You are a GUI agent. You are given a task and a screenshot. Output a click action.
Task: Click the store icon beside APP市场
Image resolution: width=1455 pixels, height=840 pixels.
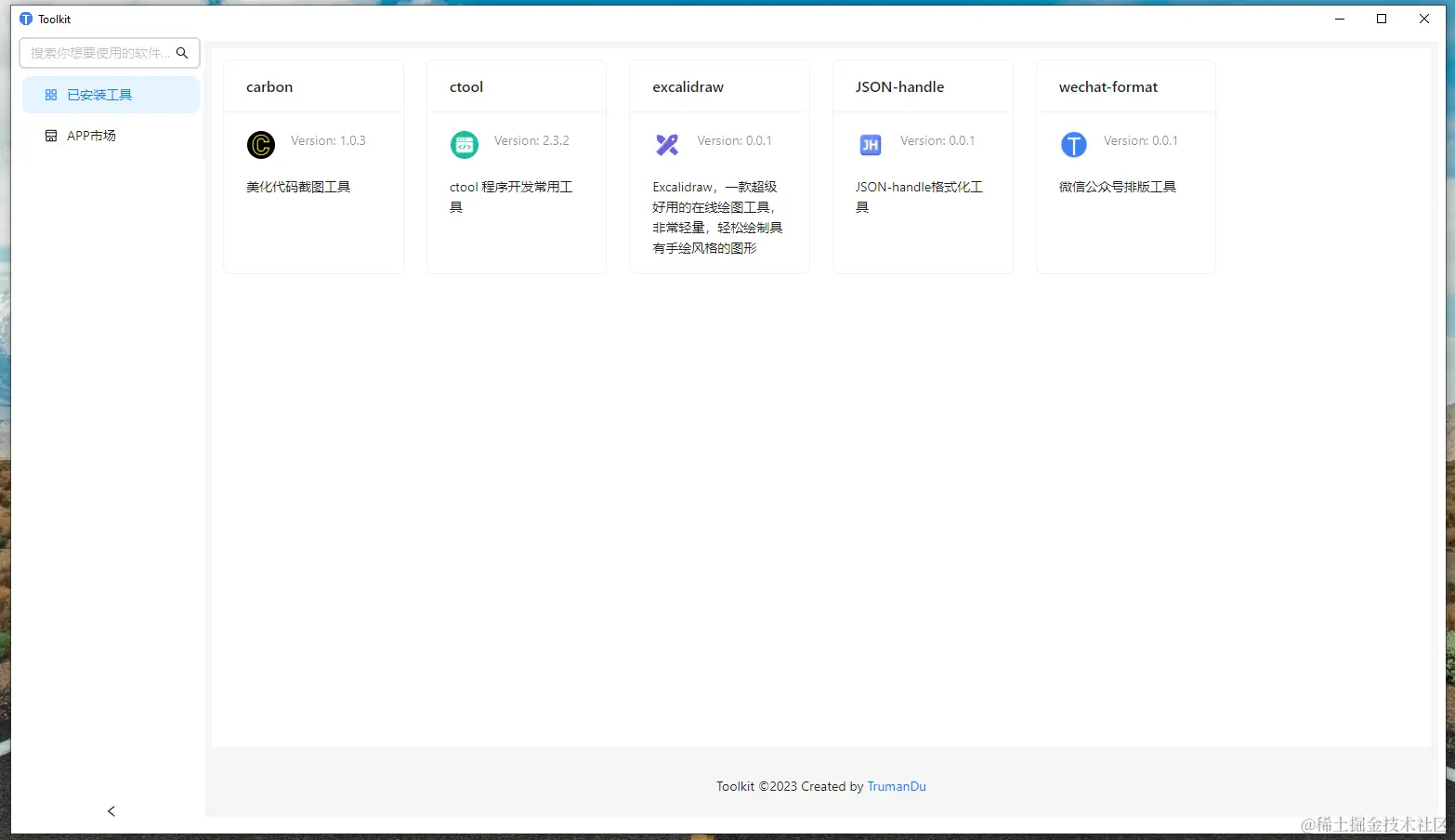point(51,136)
